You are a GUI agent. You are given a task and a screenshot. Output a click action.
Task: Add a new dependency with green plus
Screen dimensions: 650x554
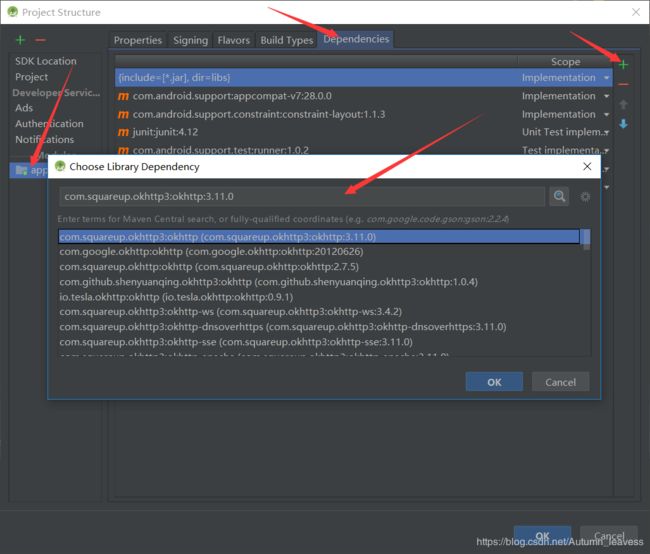623,65
